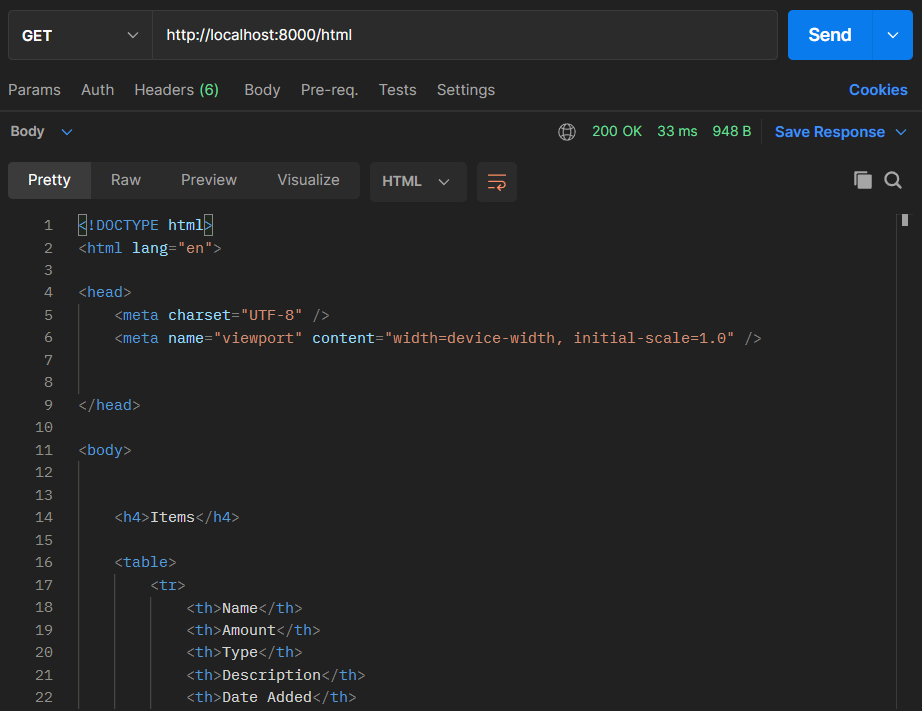Select the Headers (6) tab
The image size is (922, 711).
pyautogui.click(x=176, y=90)
